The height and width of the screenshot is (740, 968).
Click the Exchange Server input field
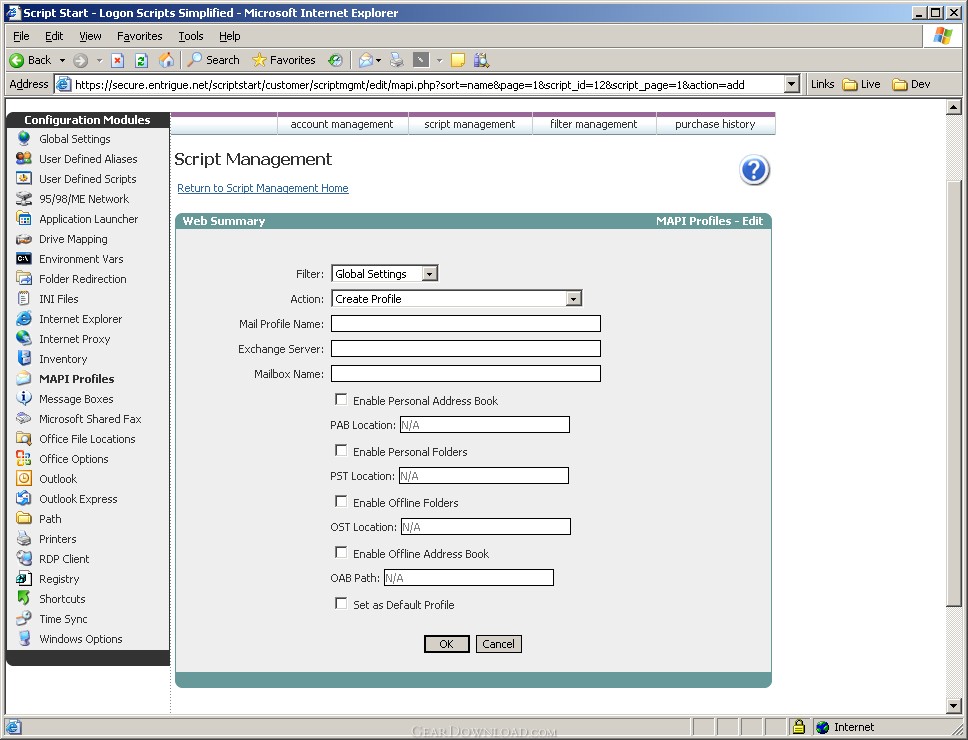pyautogui.click(x=465, y=349)
